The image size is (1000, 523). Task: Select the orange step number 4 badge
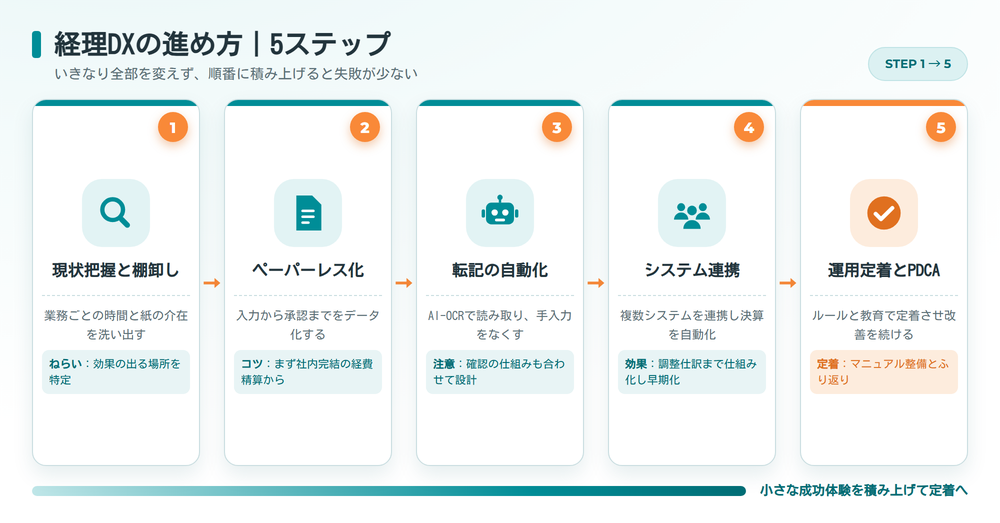pos(749,128)
